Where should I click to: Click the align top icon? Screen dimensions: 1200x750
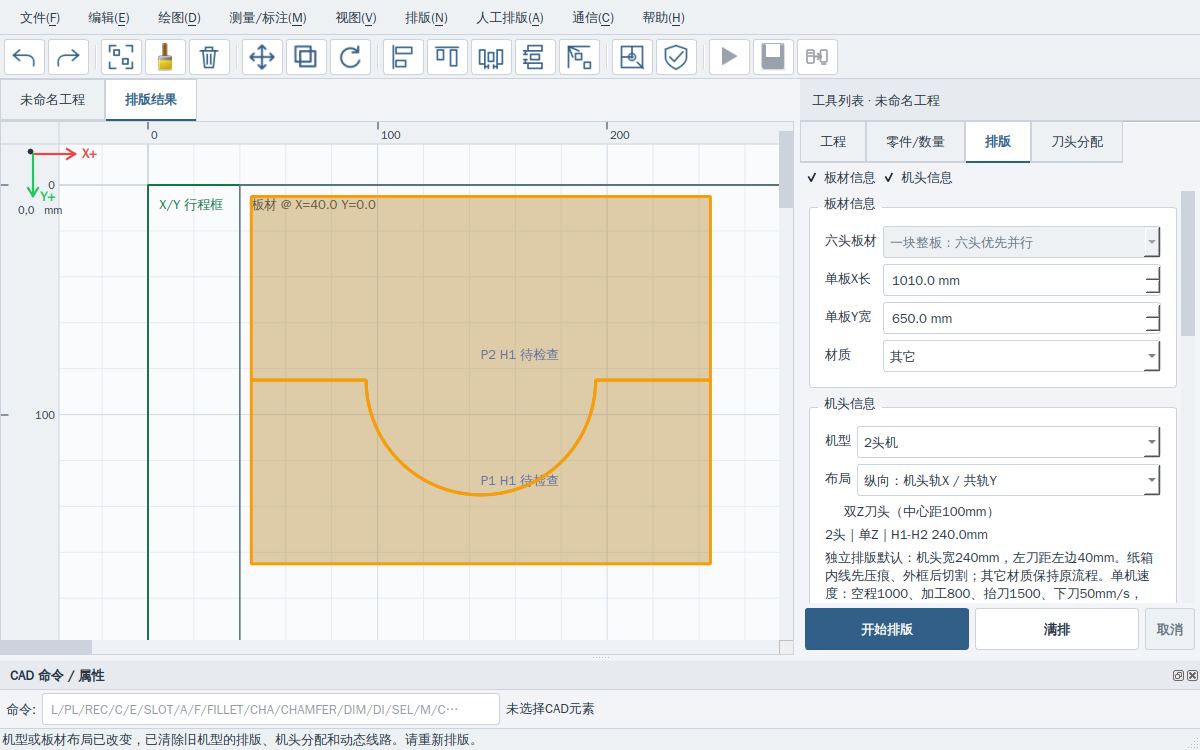(x=447, y=57)
